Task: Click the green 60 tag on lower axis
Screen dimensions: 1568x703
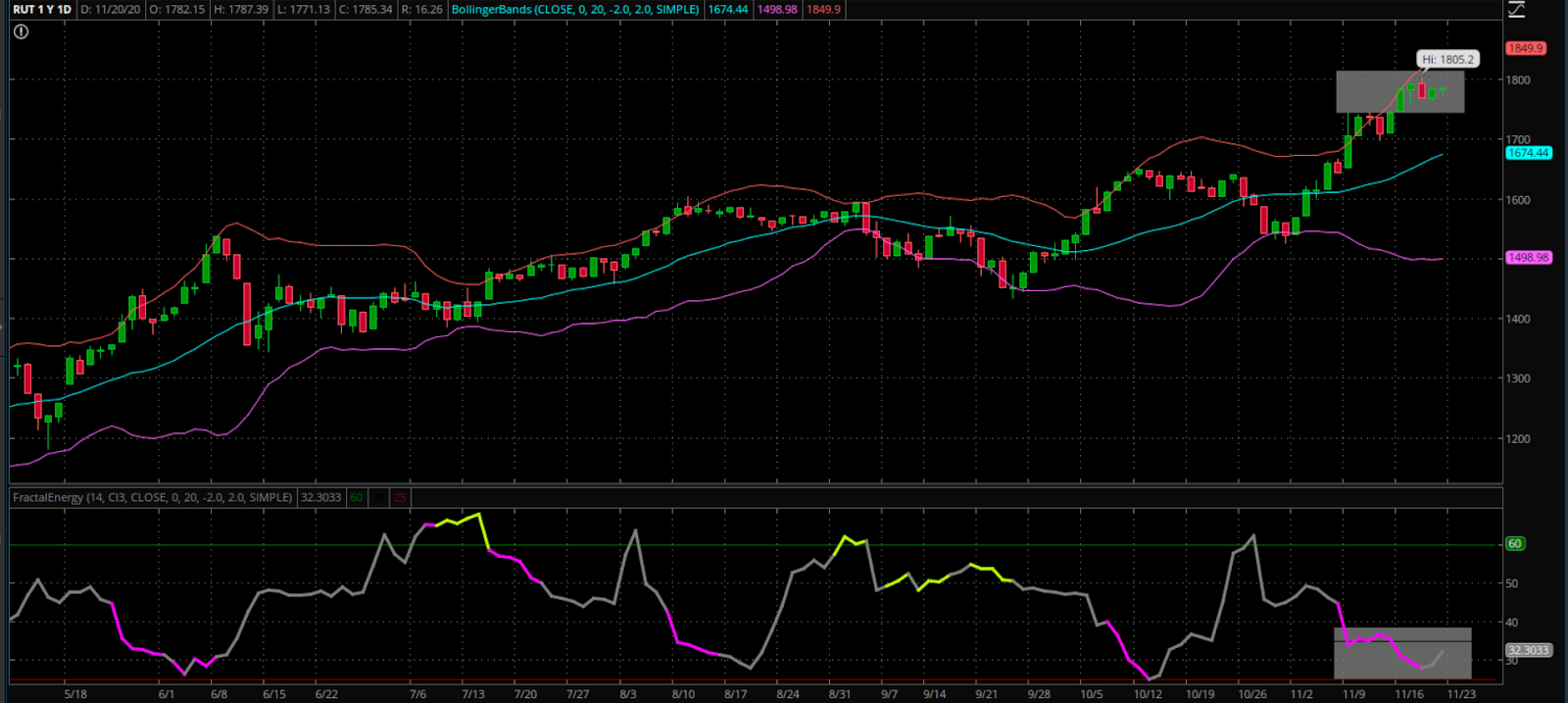Action: tap(1514, 543)
